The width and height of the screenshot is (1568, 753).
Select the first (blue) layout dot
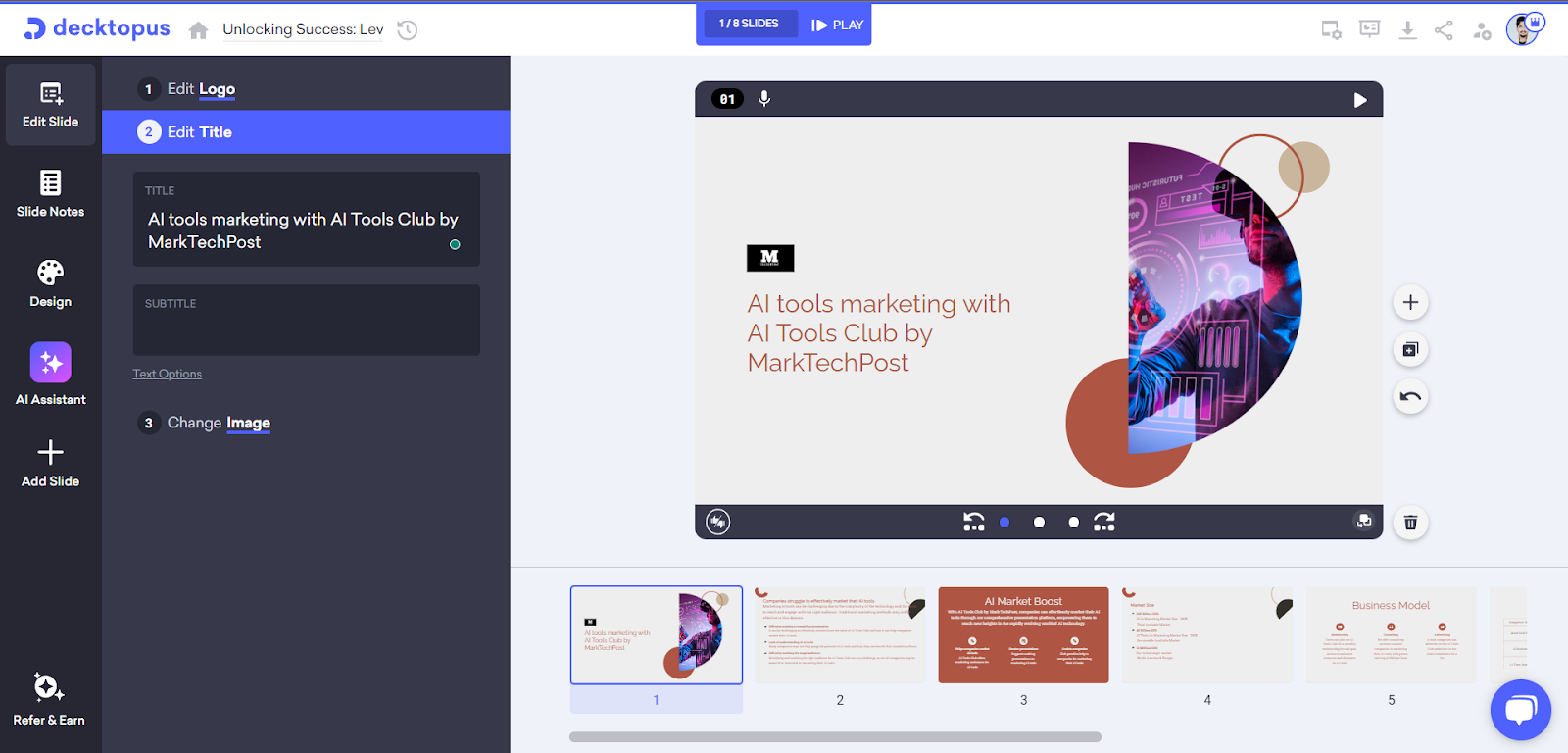[x=1004, y=523]
